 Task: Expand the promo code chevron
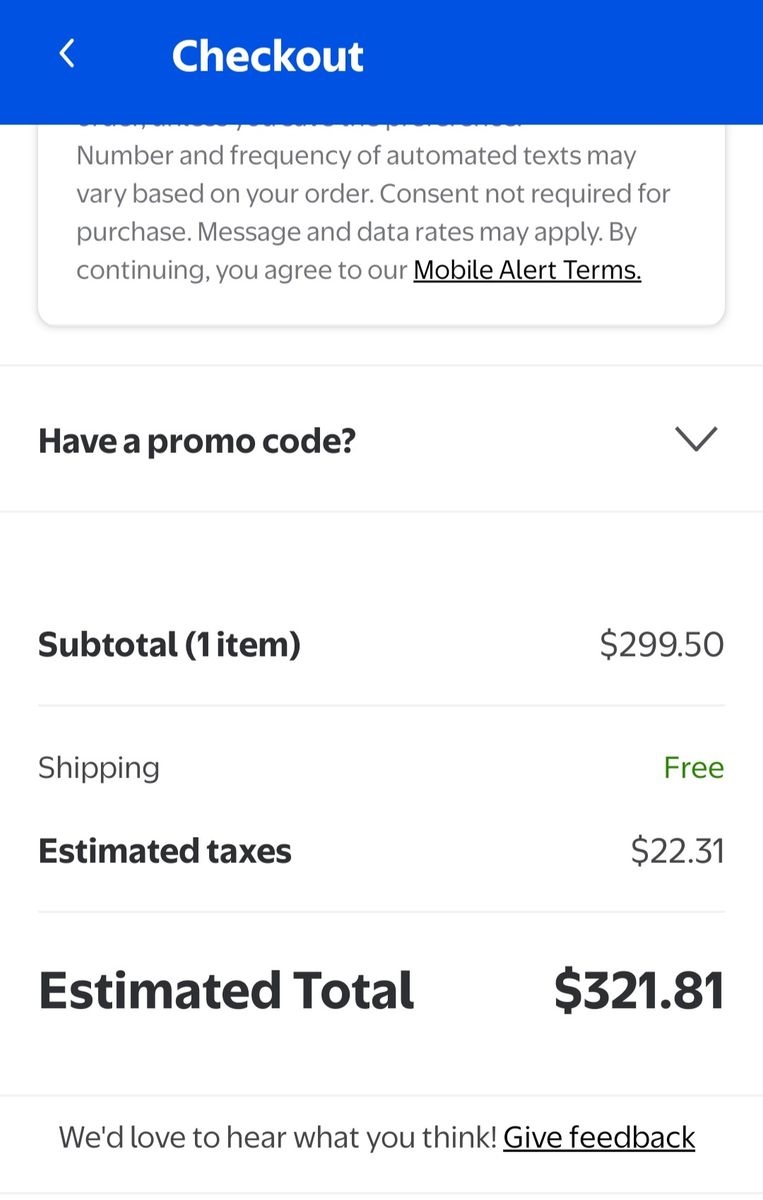click(x=696, y=439)
